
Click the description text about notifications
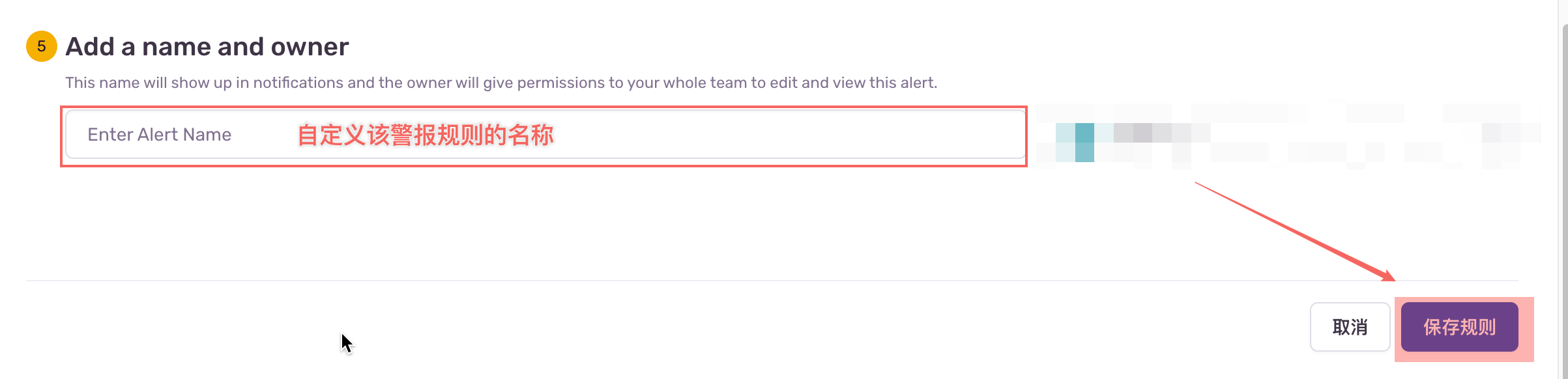tap(501, 83)
